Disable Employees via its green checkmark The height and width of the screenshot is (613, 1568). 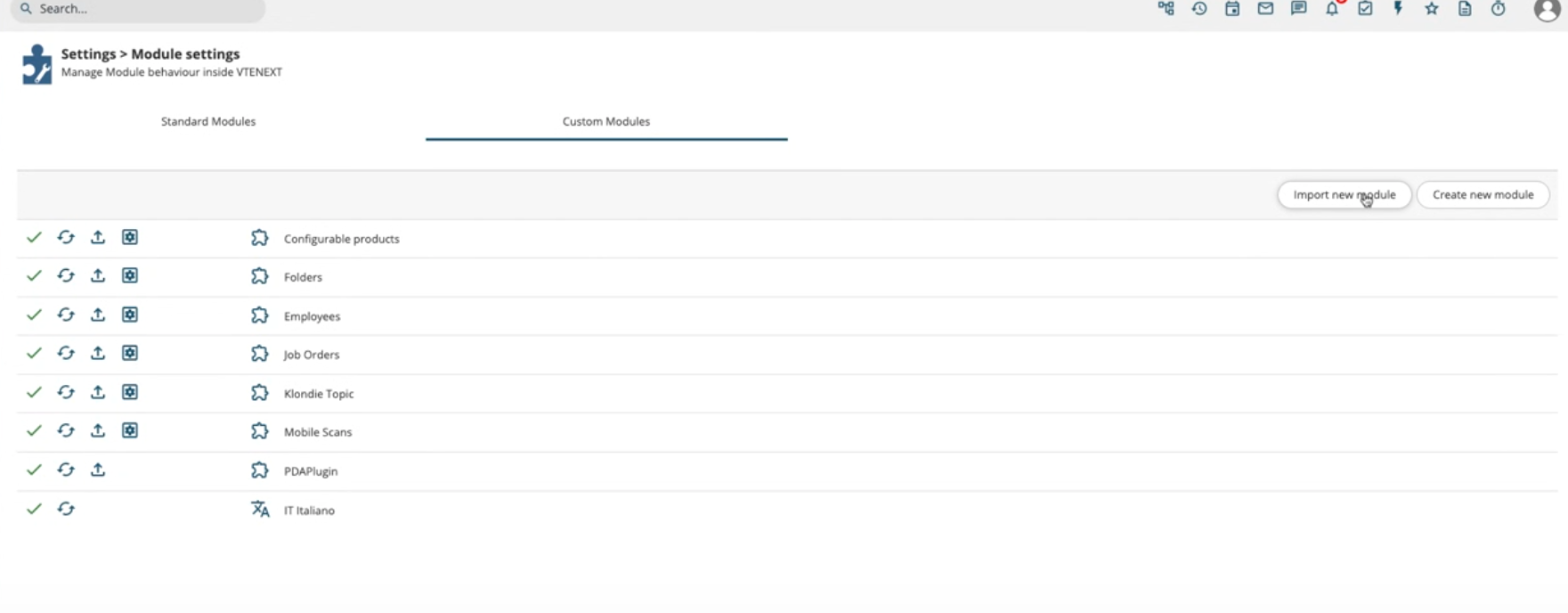34,315
